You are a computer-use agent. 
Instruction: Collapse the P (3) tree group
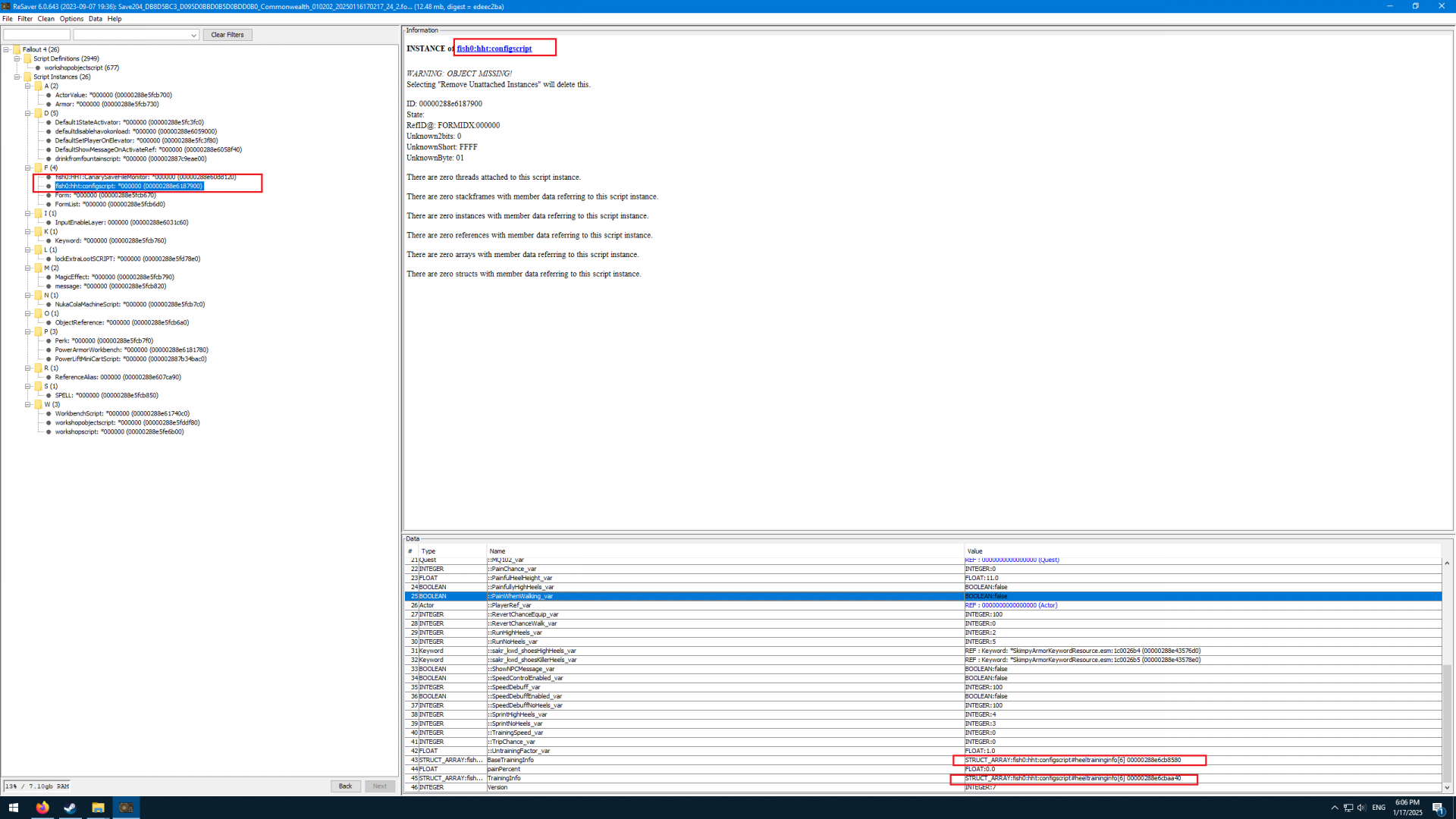pyautogui.click(x=28, y=331)
